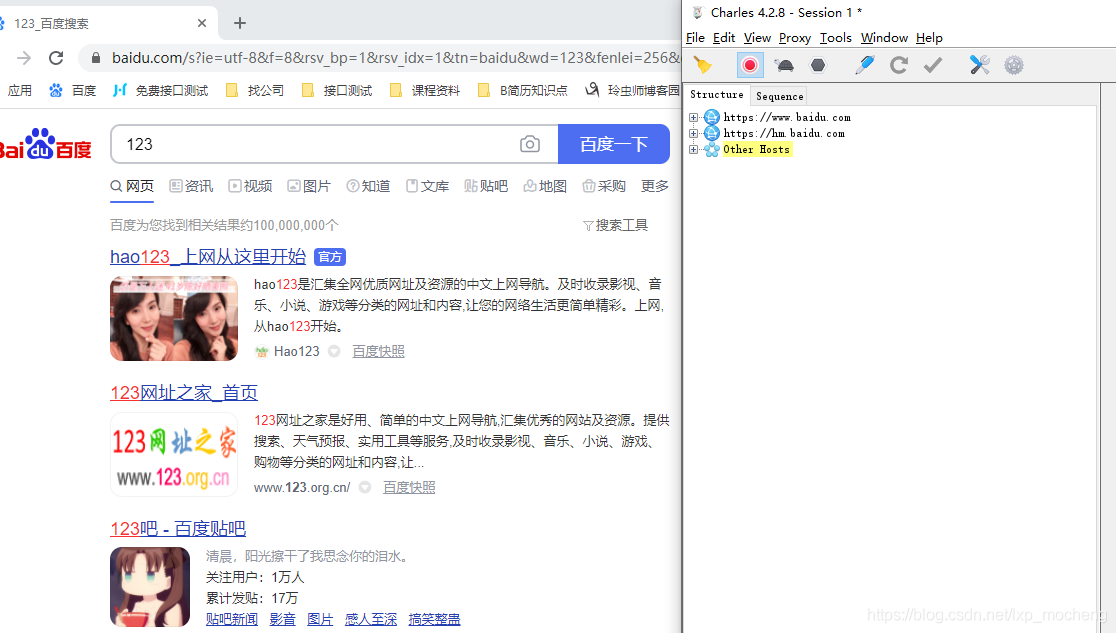The height and width of the screenshot is (633, 1116).
Task: Open the 123吧 - 百度贴吧 result link
Action: point(178,529)
